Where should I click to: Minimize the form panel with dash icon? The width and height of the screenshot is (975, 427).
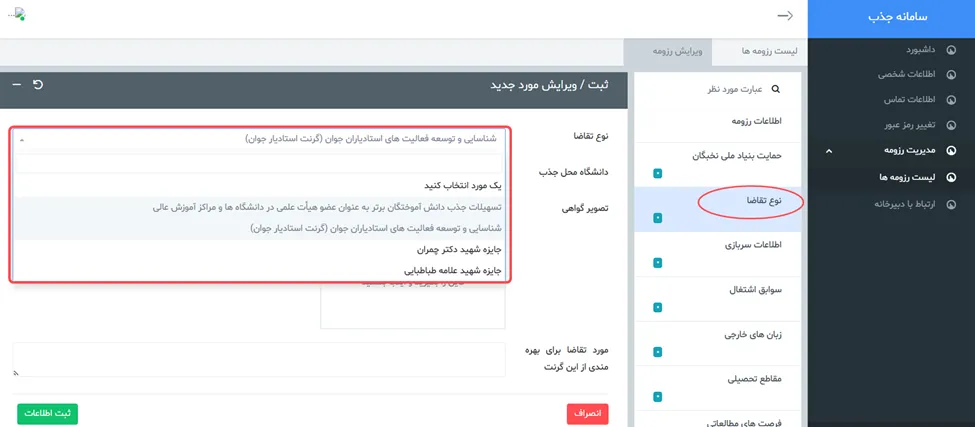coord(17,85)
